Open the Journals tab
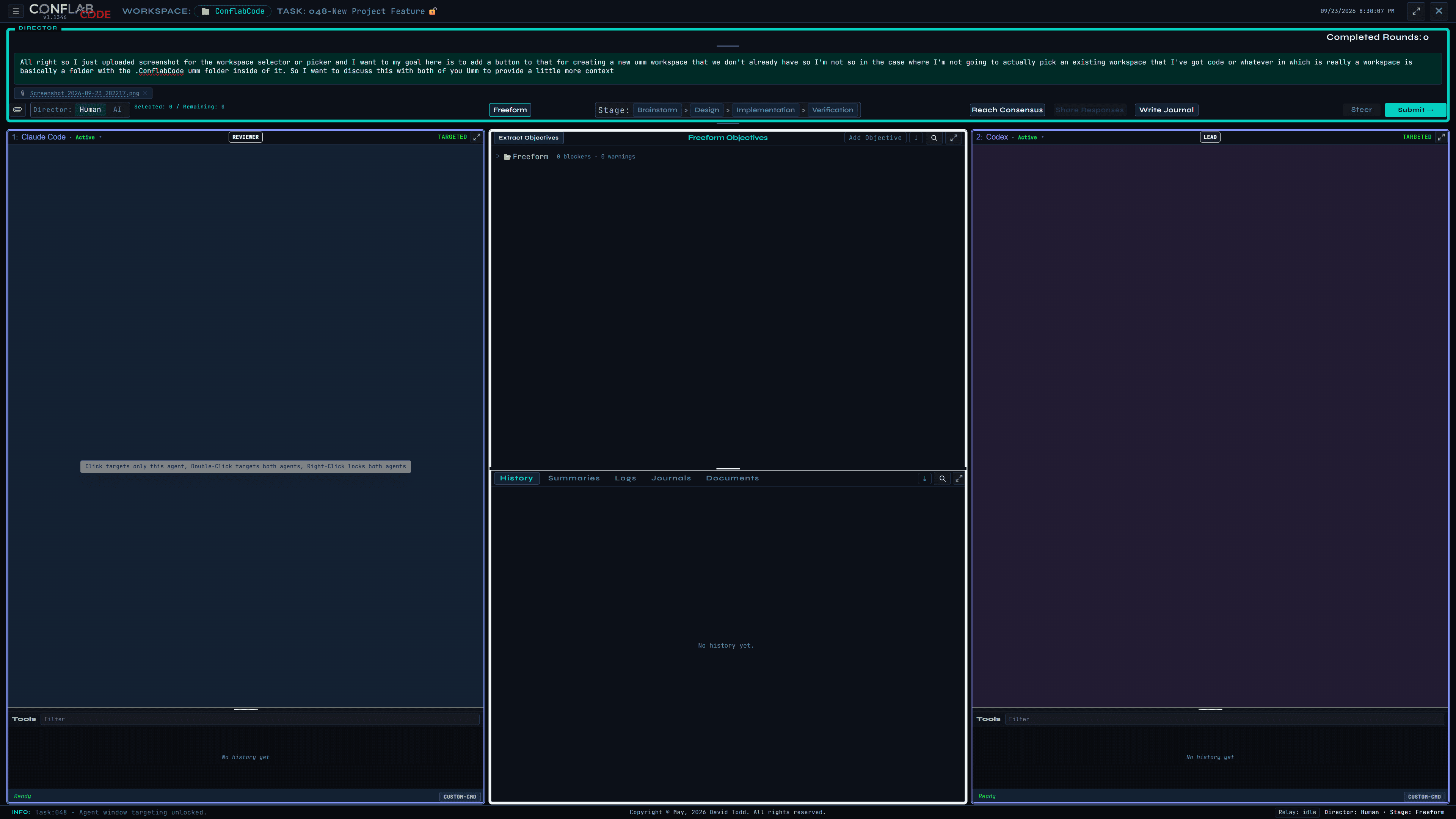The width and height of the screenshot is (1456, 819). click(671, 478)
